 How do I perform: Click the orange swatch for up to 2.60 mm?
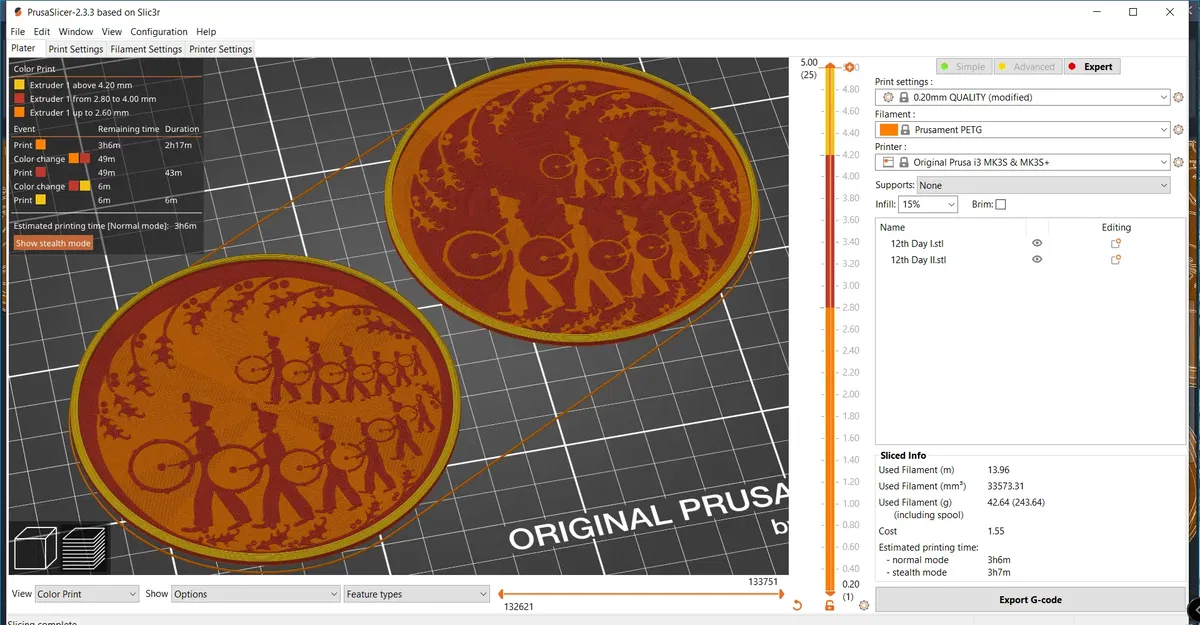(x=19, y=113)
